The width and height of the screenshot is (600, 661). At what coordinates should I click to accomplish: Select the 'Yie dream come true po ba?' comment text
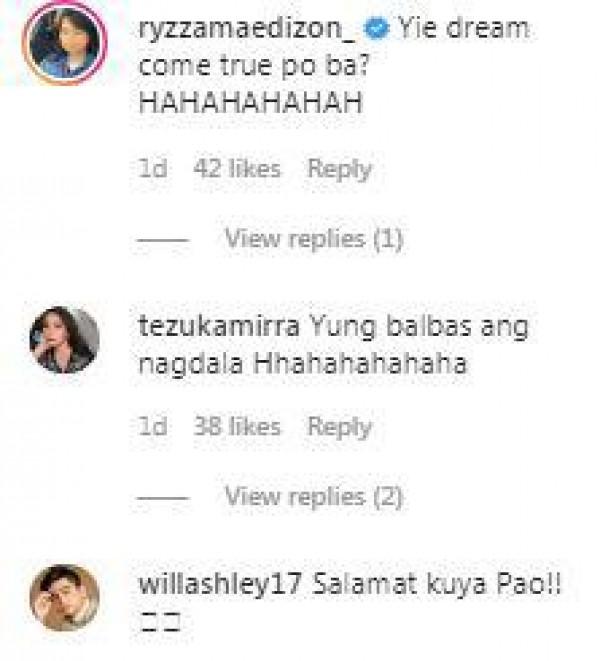click(x=334, y=47)
